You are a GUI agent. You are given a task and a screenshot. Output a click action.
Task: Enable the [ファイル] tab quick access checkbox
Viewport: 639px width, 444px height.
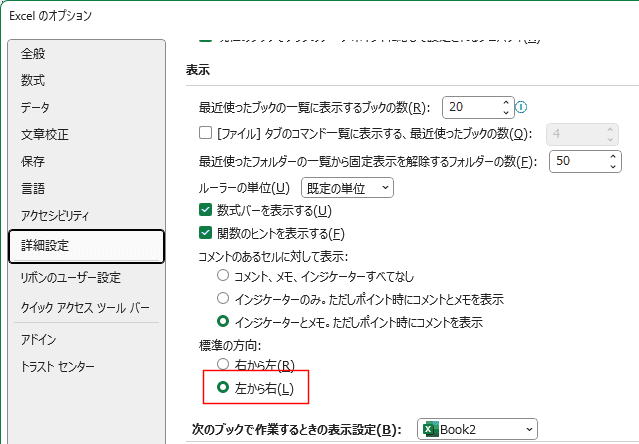pos(206,133)
